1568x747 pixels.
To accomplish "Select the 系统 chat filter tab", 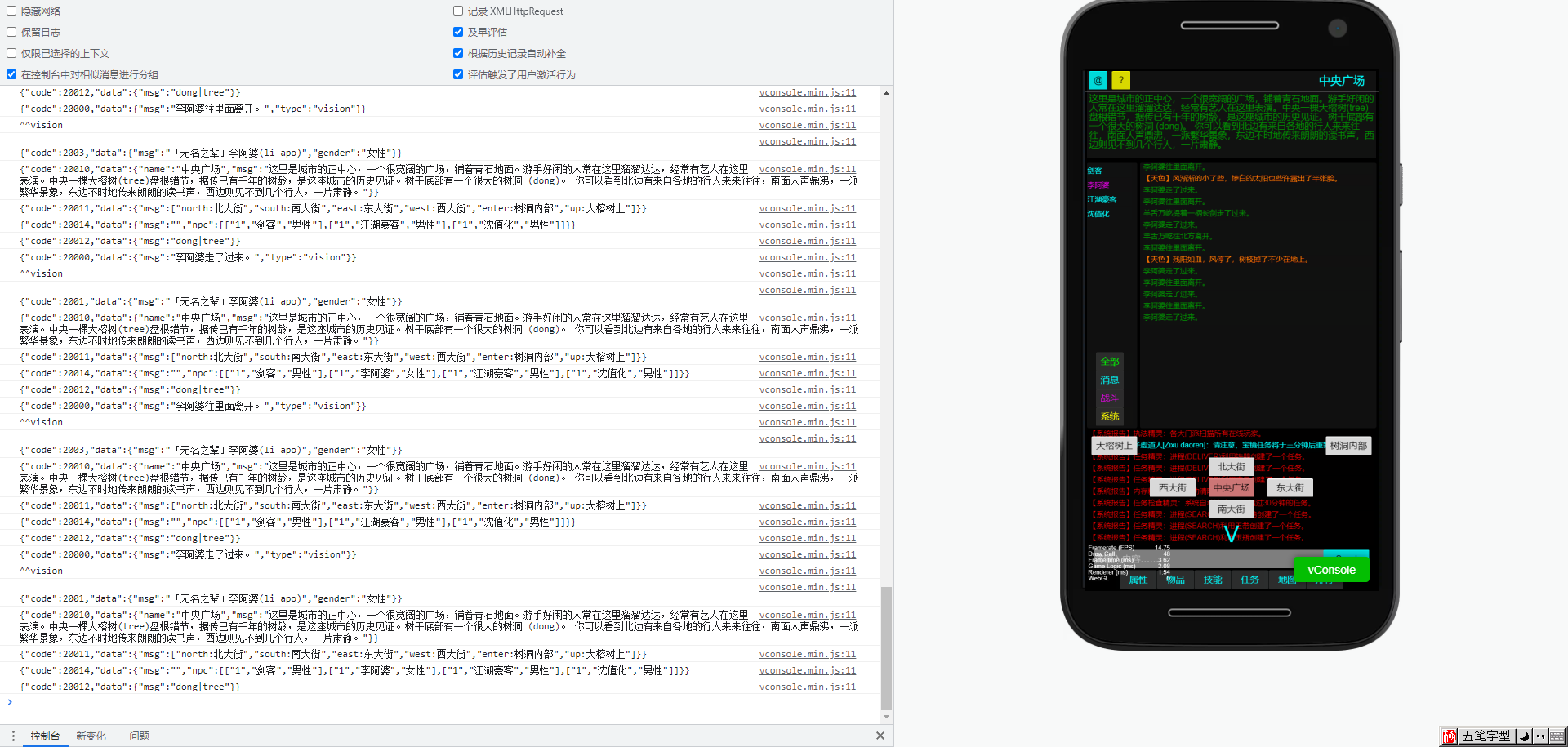I will (1110, 416).
